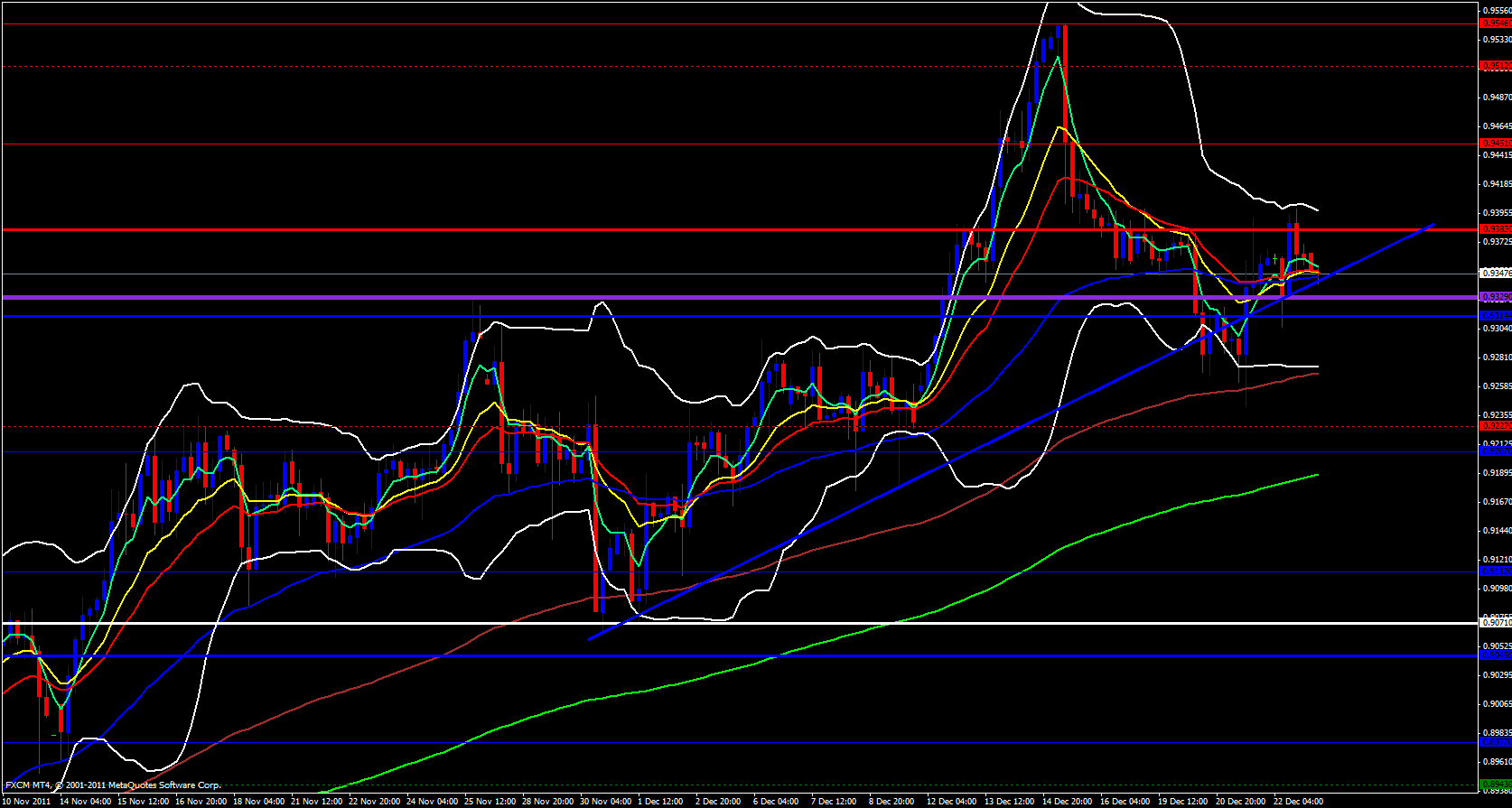Click the red 0.9546 price label
Image resolution: width=1512 pixels, height=808 pixels.
coord(1495,23)
